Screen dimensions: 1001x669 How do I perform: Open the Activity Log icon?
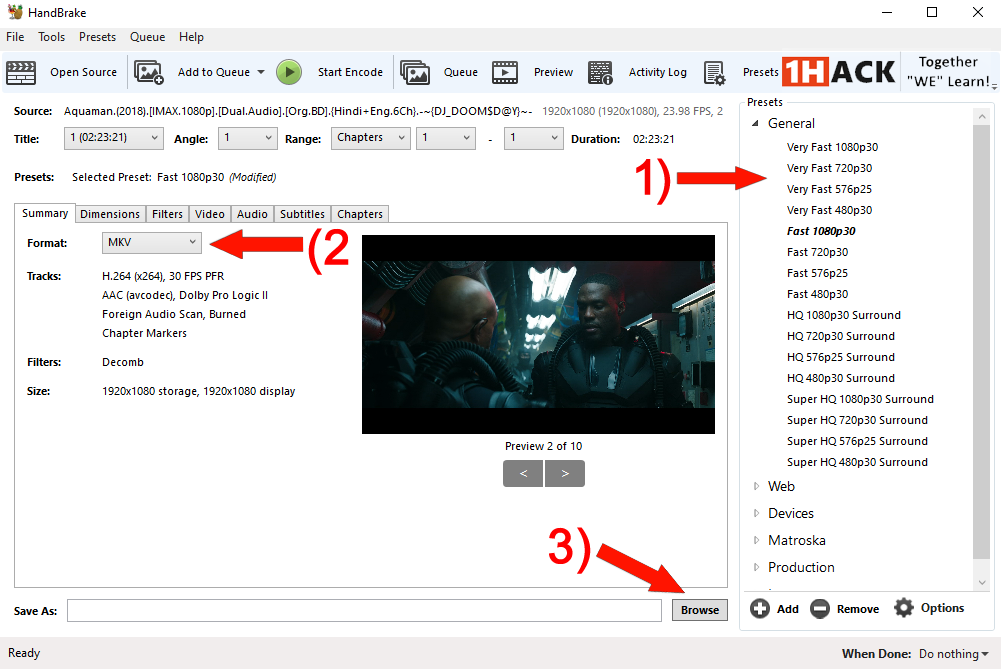[x=600, y=72]
